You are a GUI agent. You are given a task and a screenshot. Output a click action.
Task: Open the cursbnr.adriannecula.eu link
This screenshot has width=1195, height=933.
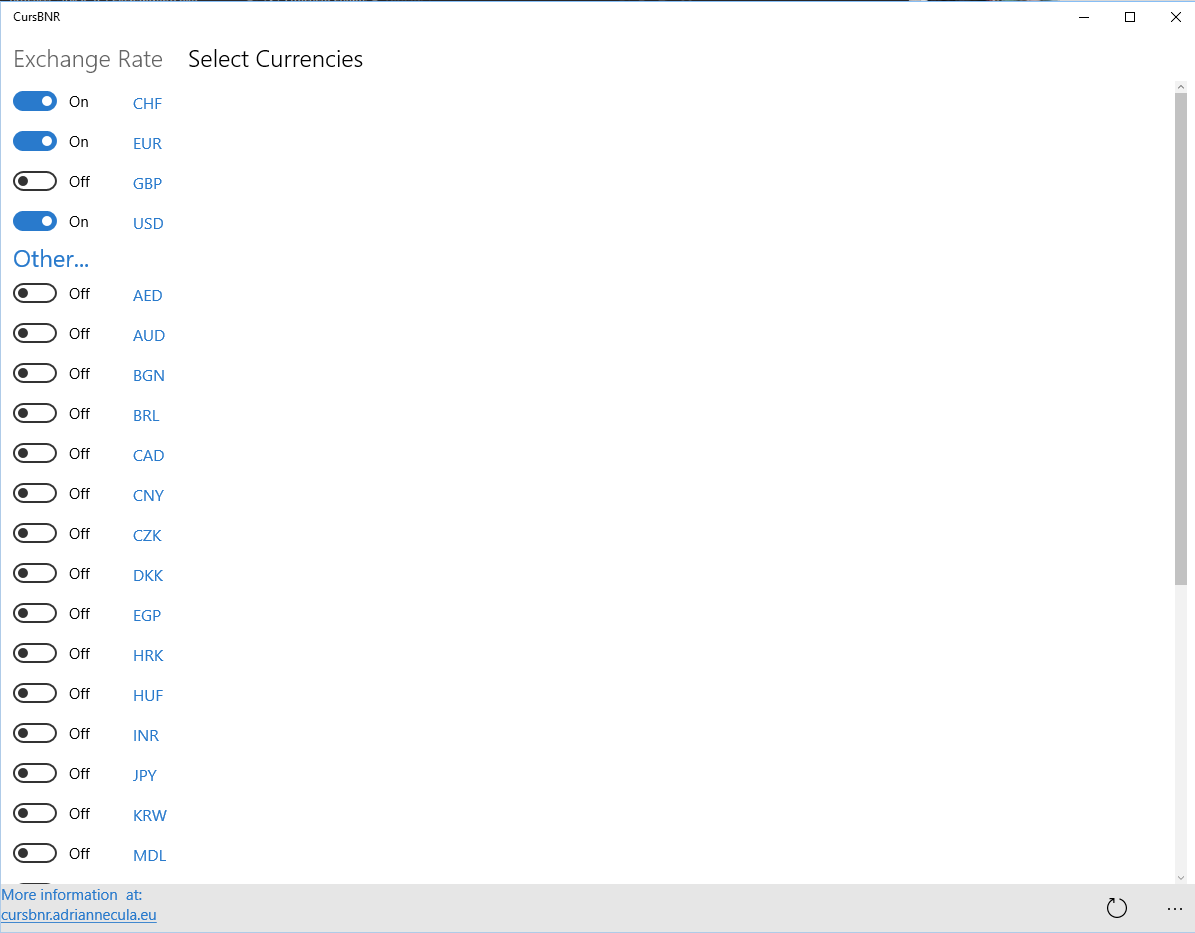[79, 914]
